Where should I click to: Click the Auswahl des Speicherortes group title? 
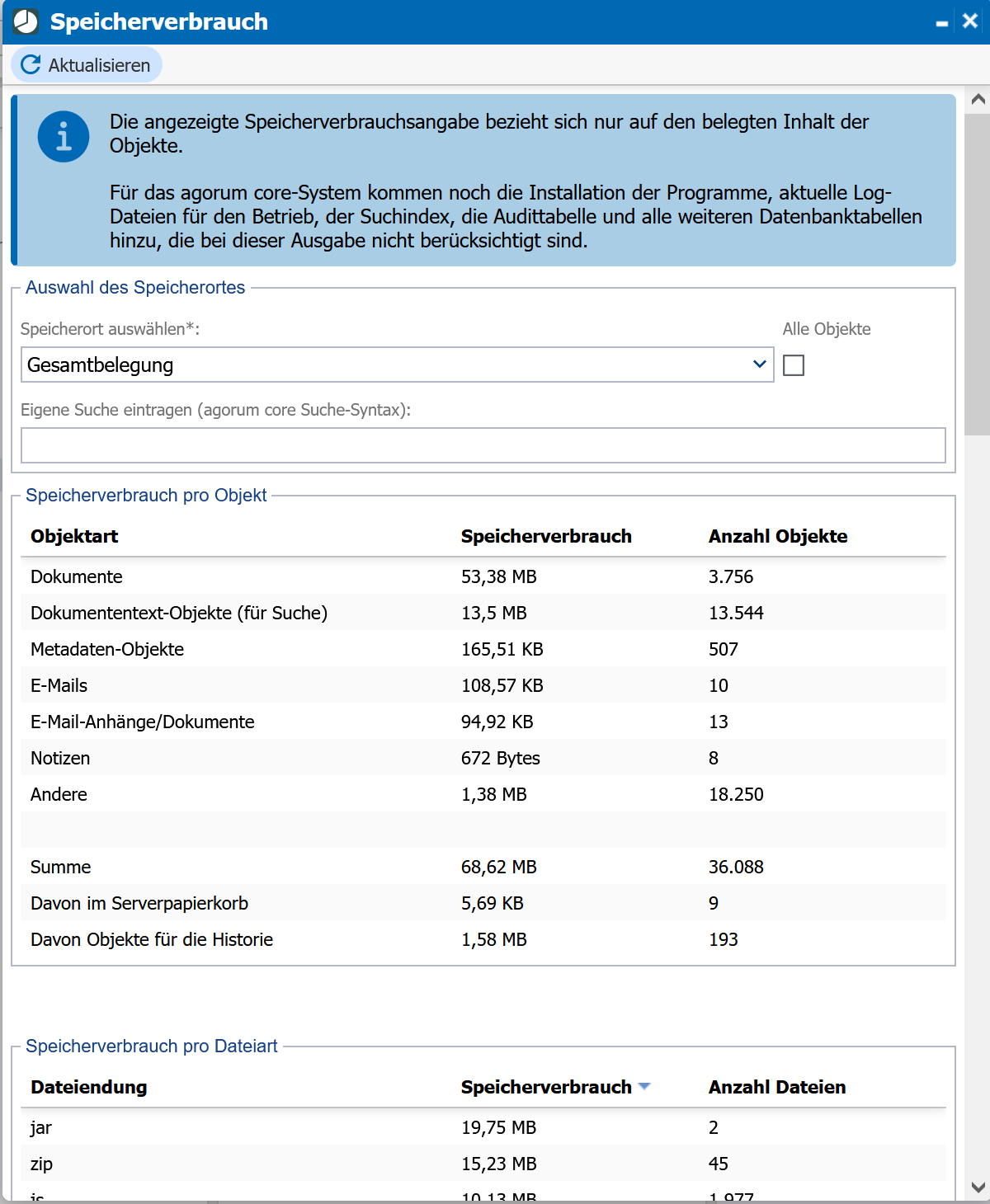click(x=135, y=287)
